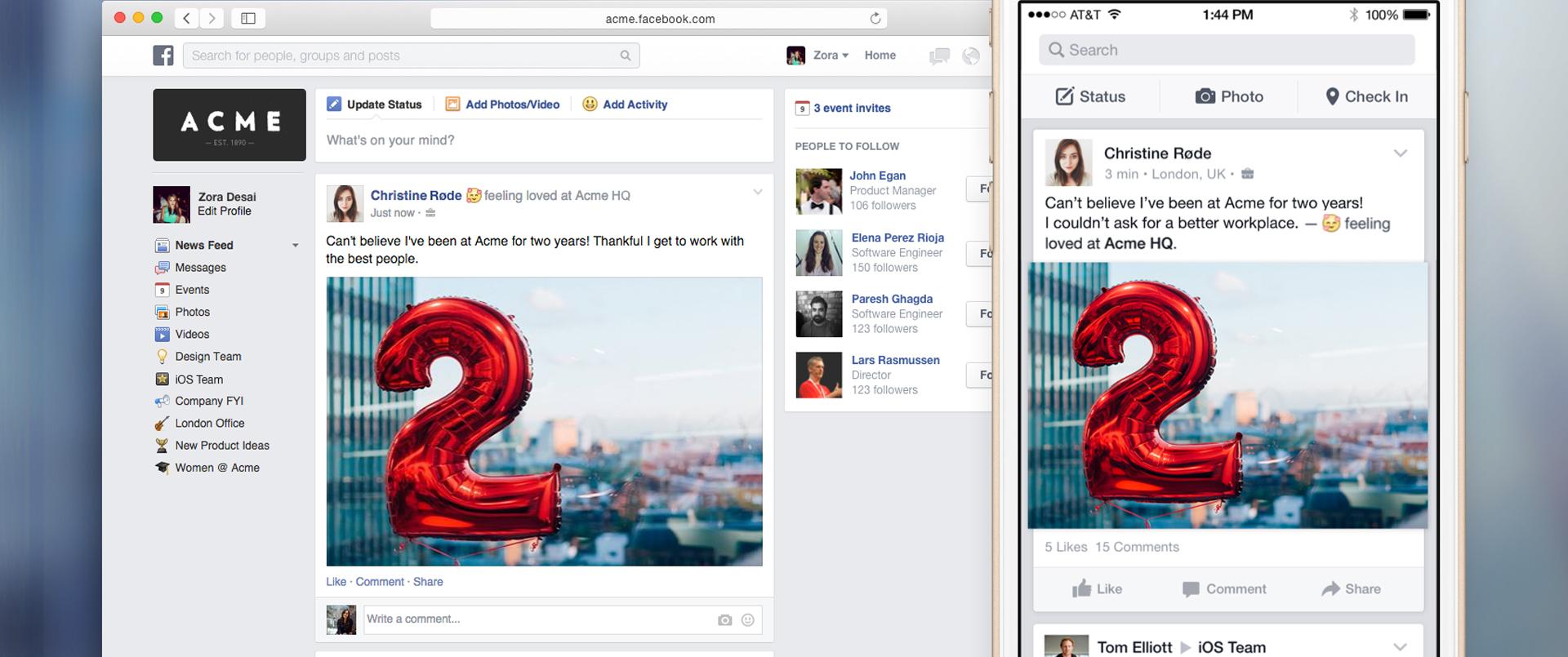Click the desktop search input field

coord(411,55)
